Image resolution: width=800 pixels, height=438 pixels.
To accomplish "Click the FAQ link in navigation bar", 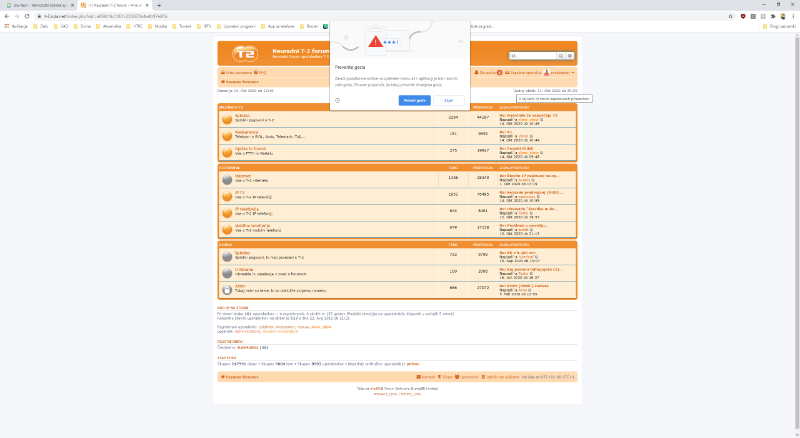I will (261, 73).
